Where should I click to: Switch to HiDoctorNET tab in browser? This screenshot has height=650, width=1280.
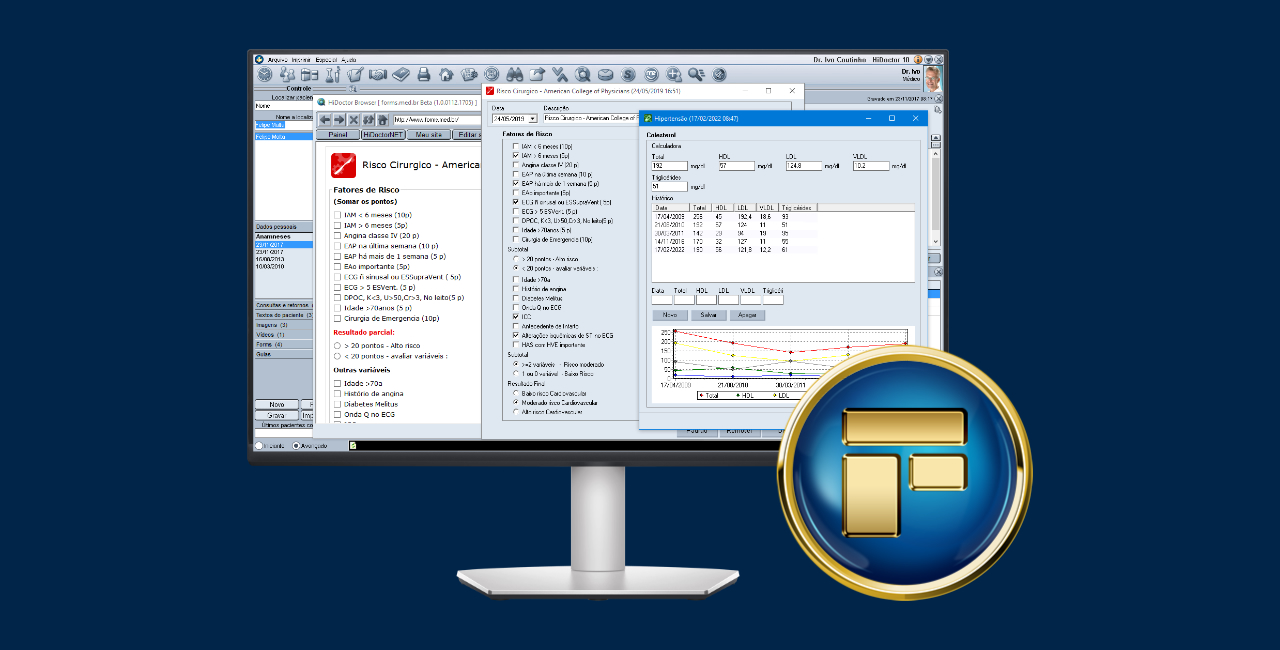click(383, 134)
